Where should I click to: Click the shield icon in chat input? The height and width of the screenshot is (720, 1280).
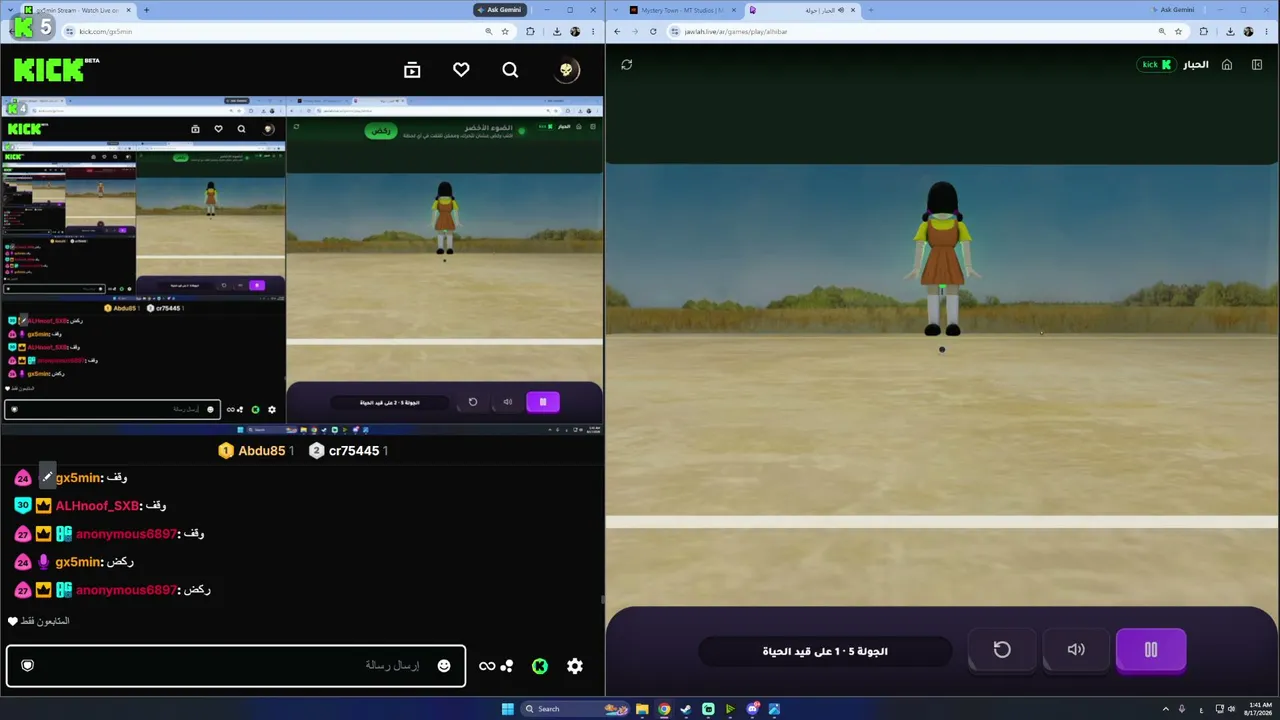27,666
